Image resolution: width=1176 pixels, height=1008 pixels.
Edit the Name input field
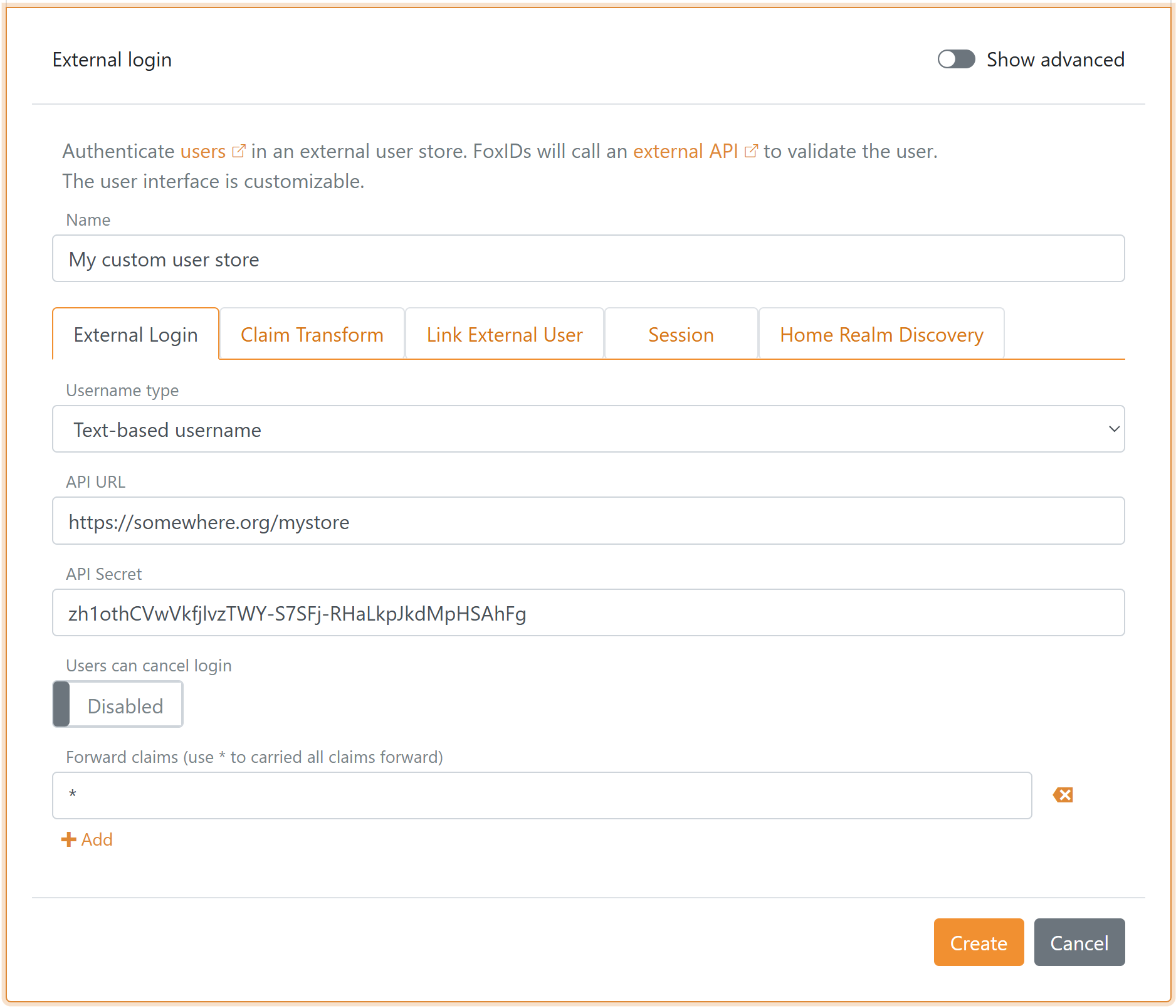(588, 259)
